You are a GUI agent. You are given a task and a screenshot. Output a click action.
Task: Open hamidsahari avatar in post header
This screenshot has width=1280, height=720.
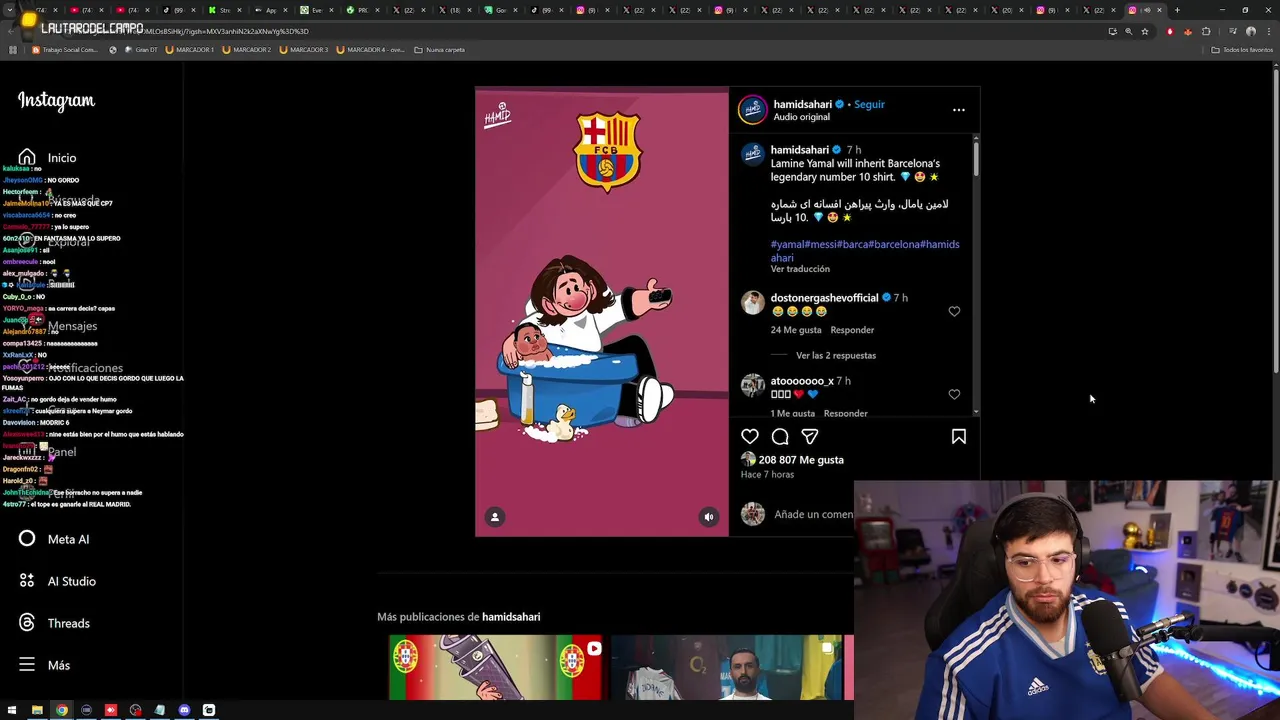[752, 109]
